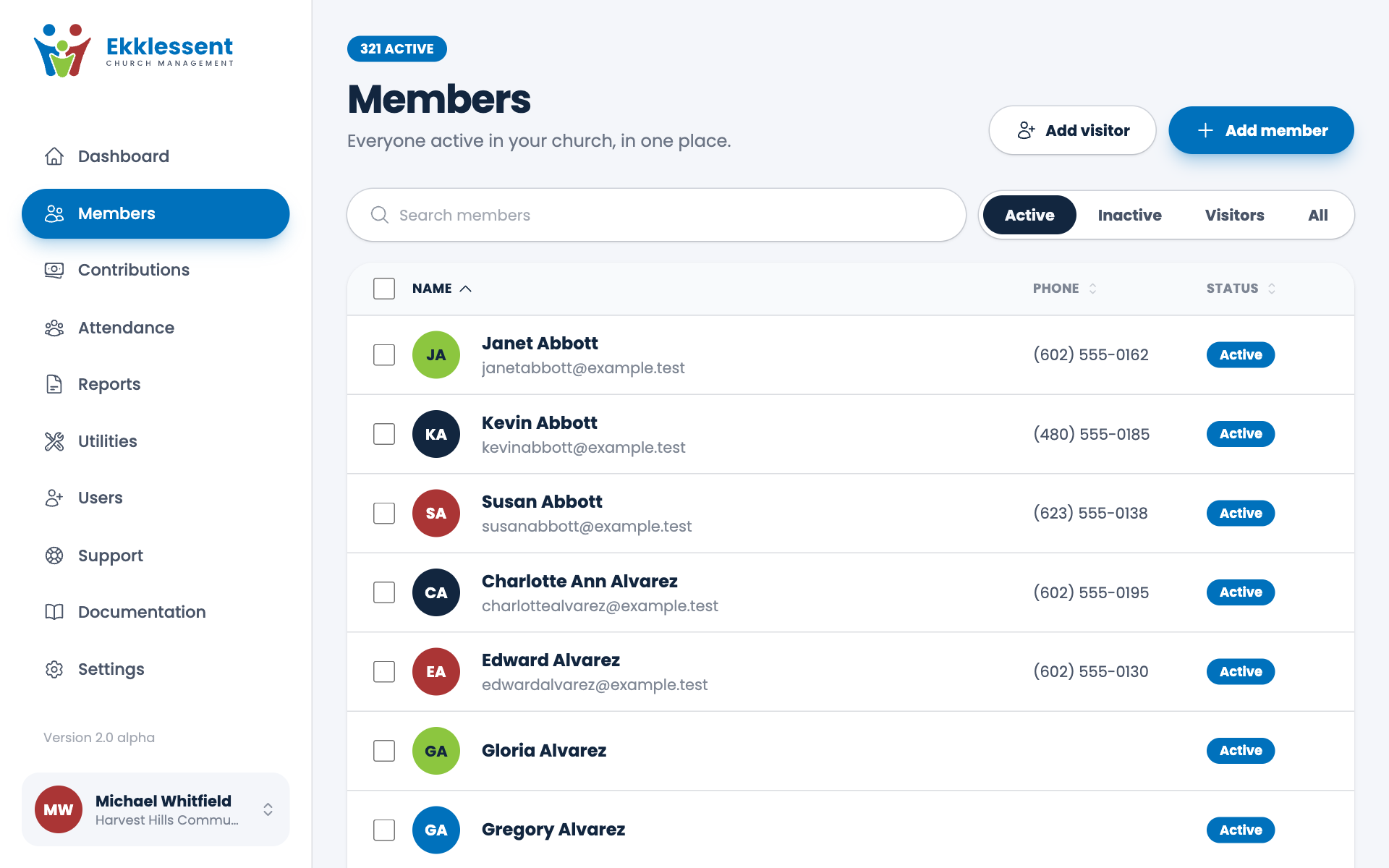The height and width of the screenshot is (868, 1389).
Task: Open Utilities in the sidebar
Action: click(x=156, y=441)
